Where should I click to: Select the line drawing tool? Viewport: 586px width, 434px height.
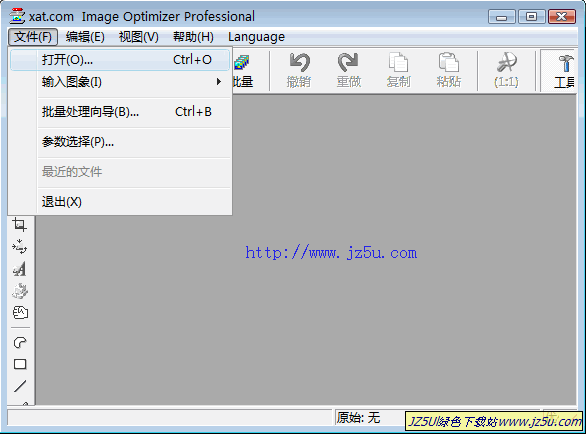pyautogui.click(x=20, y=386)
